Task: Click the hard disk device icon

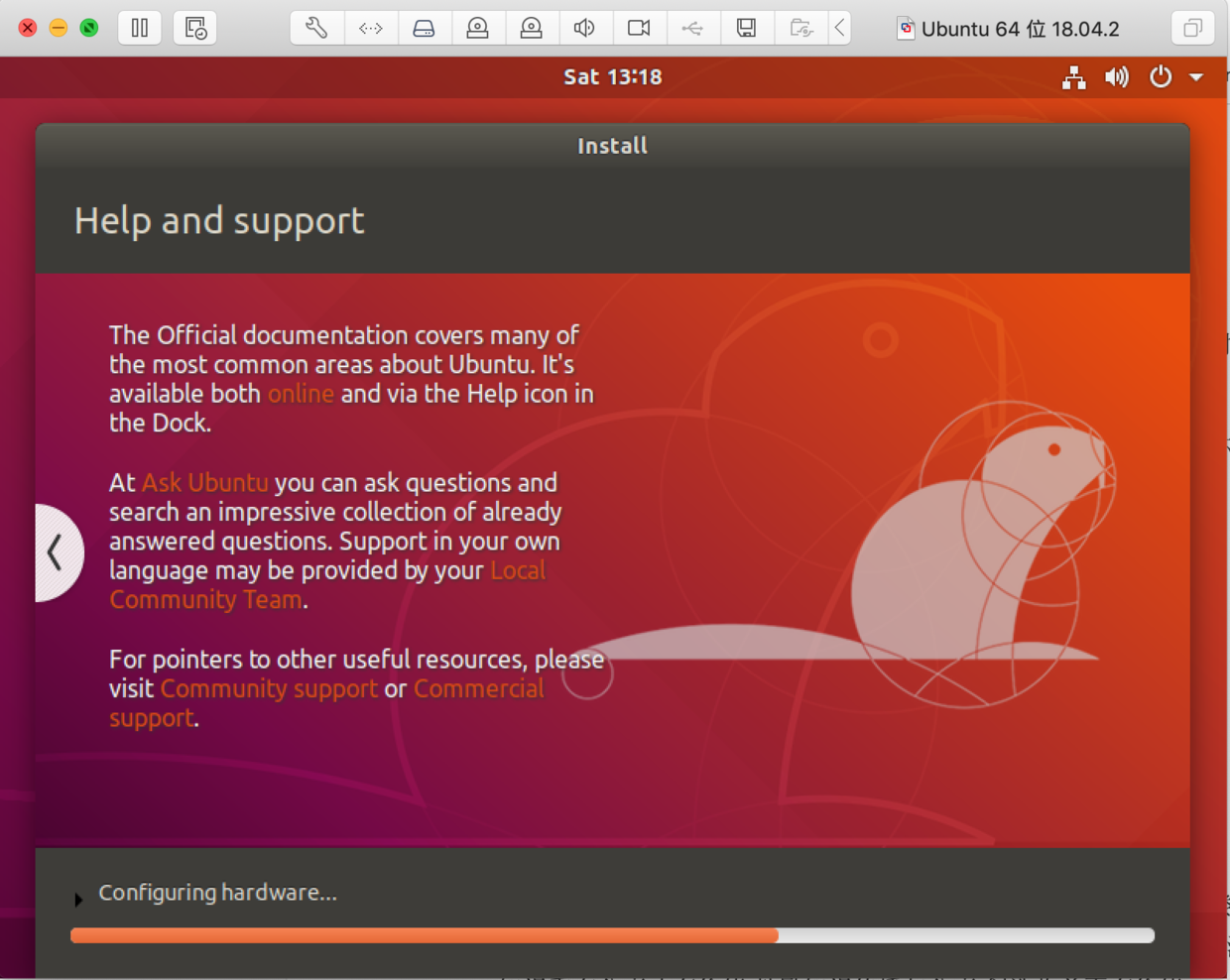Action: [x=425, y=28]
